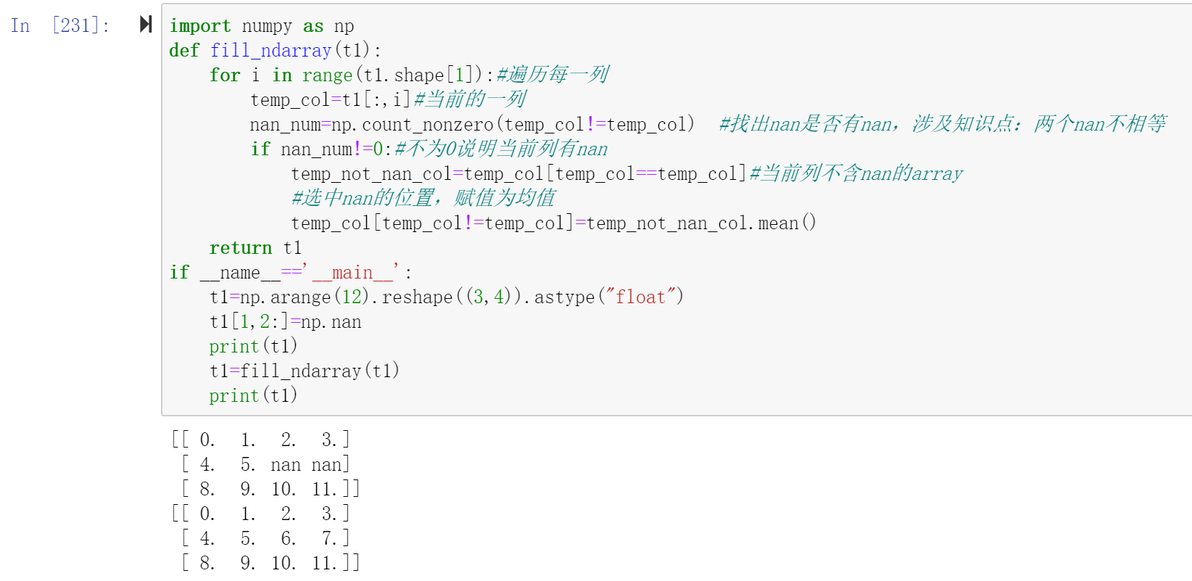Click the t1=fill_ndarray(t1) call line
This screenshot has height=581, width=1192.
pyautogui.click(x=305, y=371)
